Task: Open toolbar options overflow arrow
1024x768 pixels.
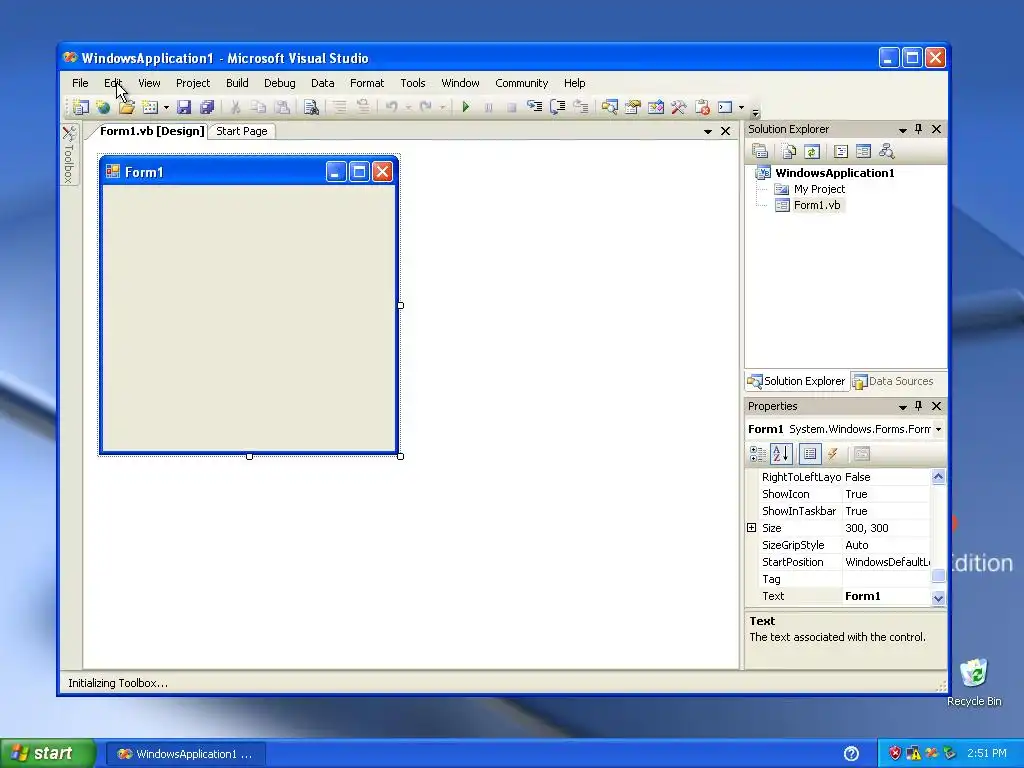Action: tap(755, 112)
